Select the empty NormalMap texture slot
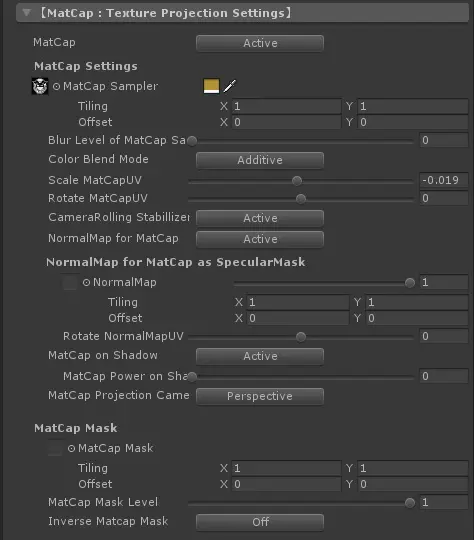The image size is (474, 540). point(70,283)
